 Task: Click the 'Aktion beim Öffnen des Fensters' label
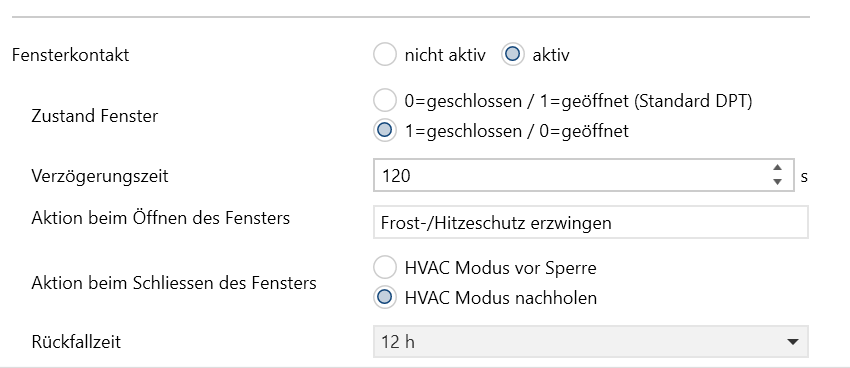tap(160, 218)
